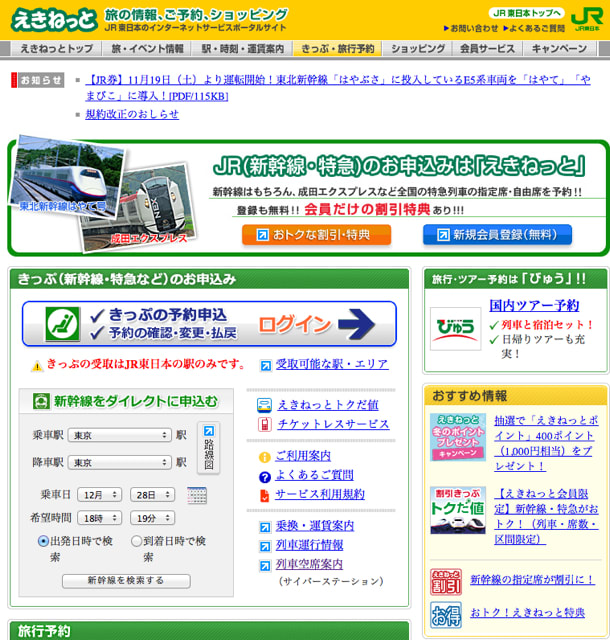Click the チケットレスサービス phone icon
610x640 pixels.
tap(264, 424)
